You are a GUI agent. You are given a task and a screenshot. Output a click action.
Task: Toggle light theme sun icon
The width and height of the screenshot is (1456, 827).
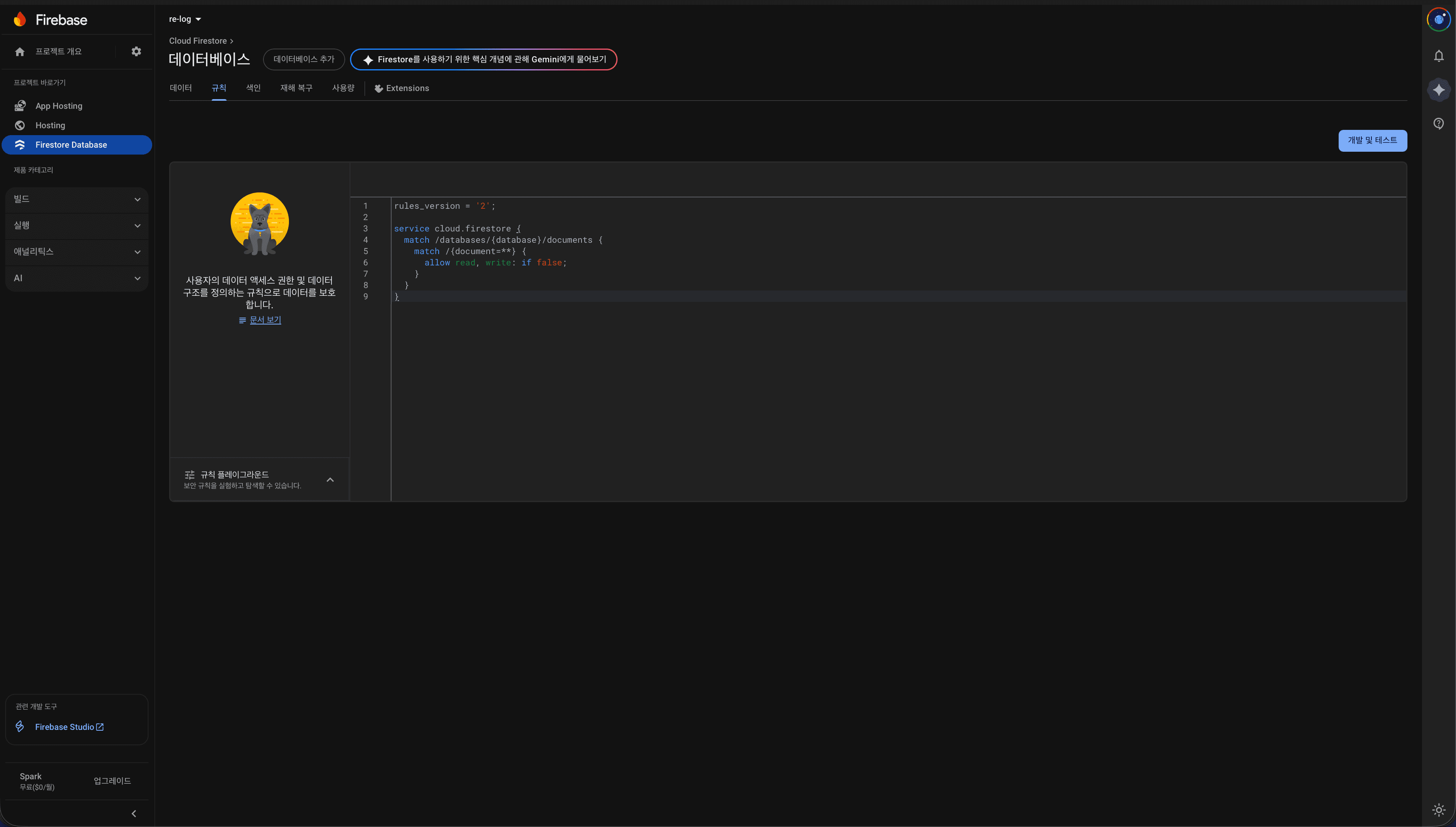(x=1438, y=809)
